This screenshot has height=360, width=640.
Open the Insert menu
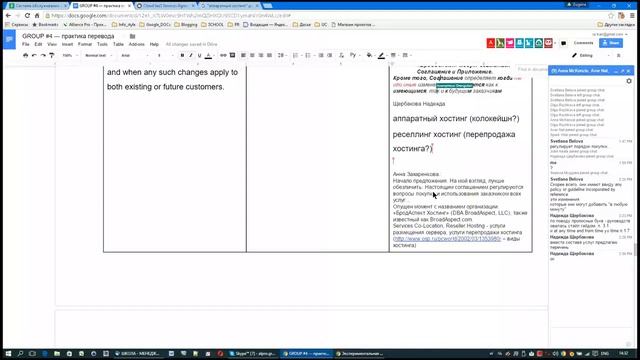point(67,44)
